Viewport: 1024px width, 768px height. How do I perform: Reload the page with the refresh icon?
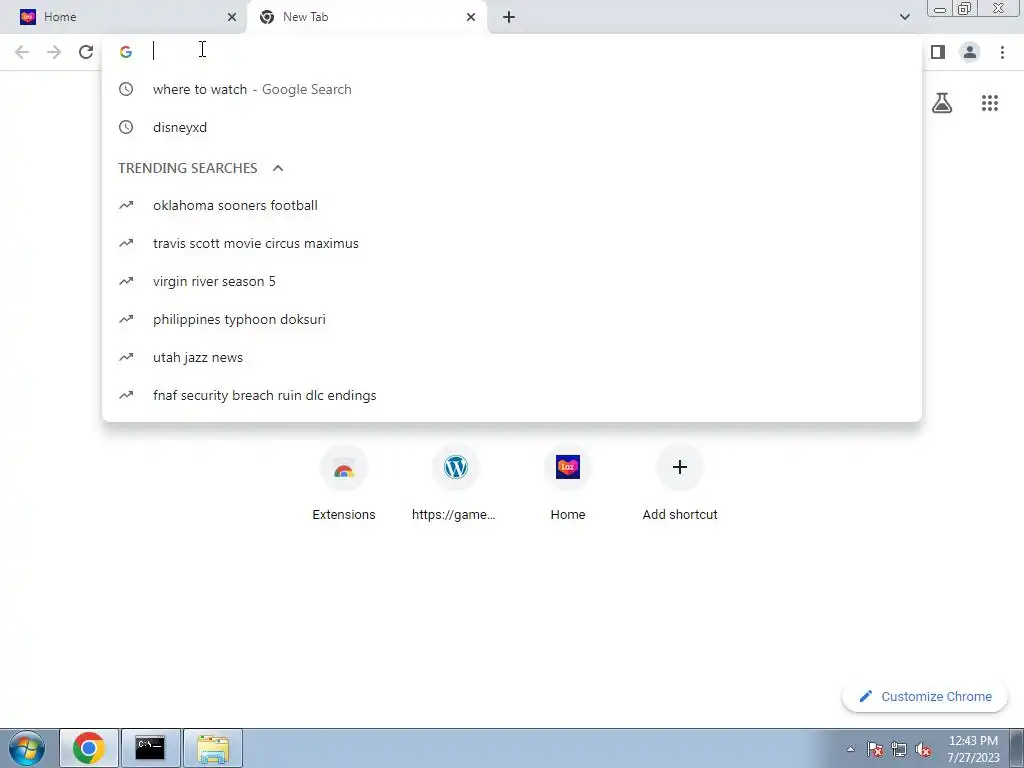click(x=86, y=52)
